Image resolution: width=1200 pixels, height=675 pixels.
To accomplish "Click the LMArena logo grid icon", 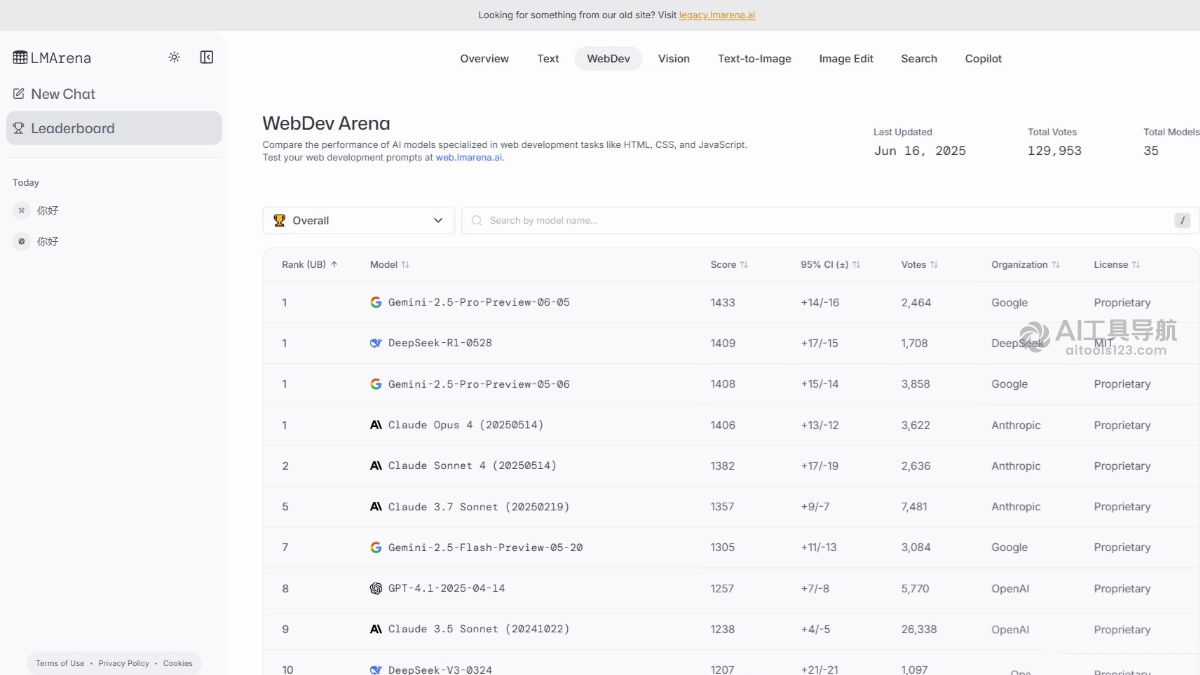I will pos(20,58).
